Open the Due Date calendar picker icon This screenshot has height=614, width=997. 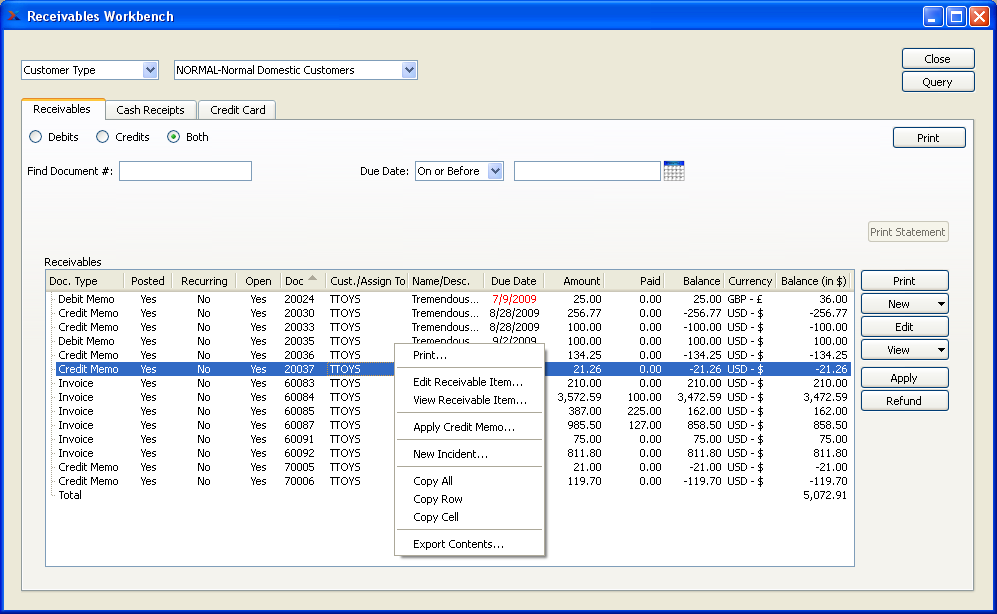673,171
